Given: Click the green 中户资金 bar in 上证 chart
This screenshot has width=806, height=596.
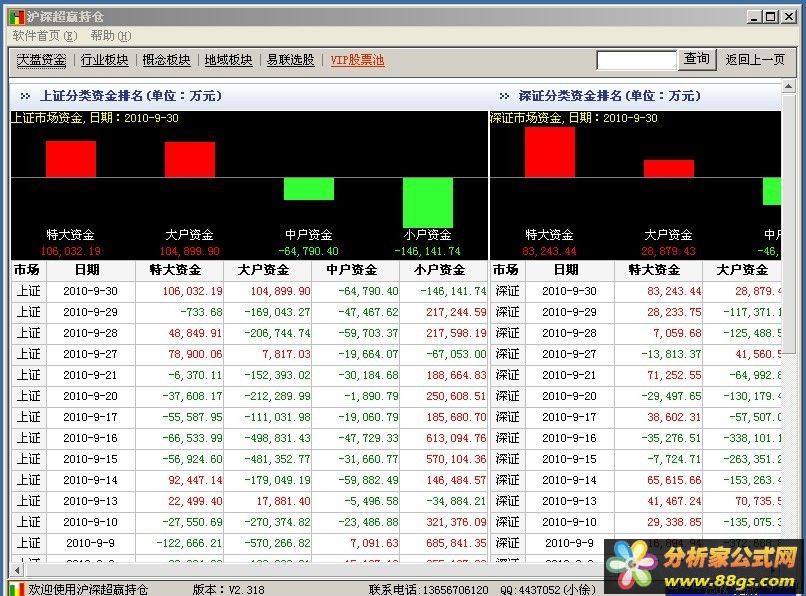Looking at the screenshot, I should click(309, 189).
